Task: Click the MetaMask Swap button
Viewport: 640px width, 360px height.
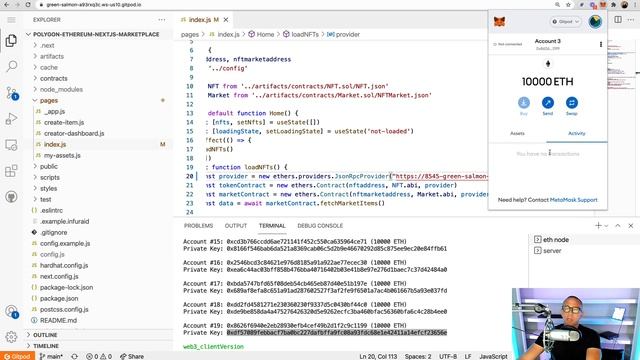Action: point(571,106)
